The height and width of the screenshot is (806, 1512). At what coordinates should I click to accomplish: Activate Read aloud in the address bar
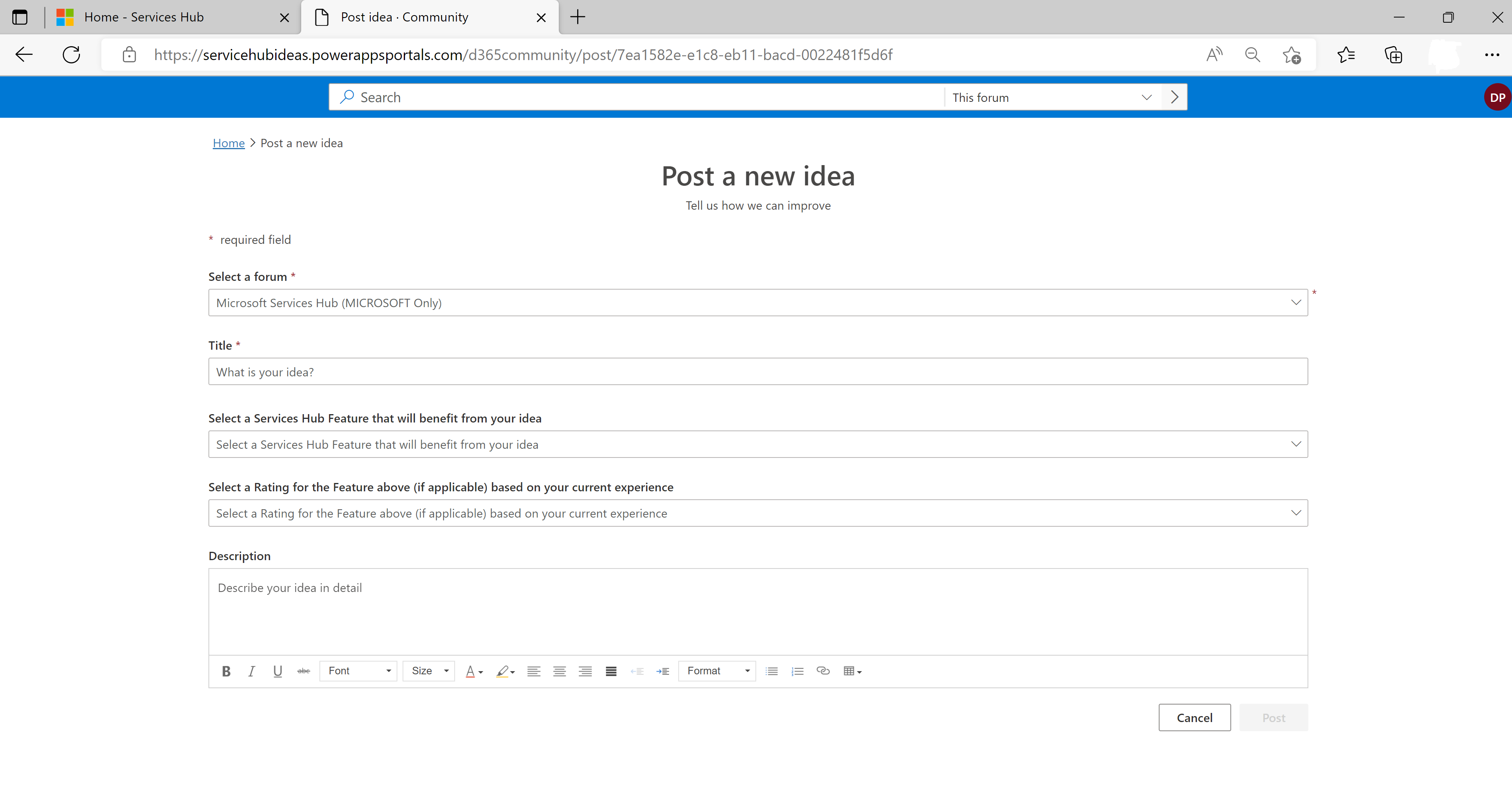click(x=1214, y=55)
